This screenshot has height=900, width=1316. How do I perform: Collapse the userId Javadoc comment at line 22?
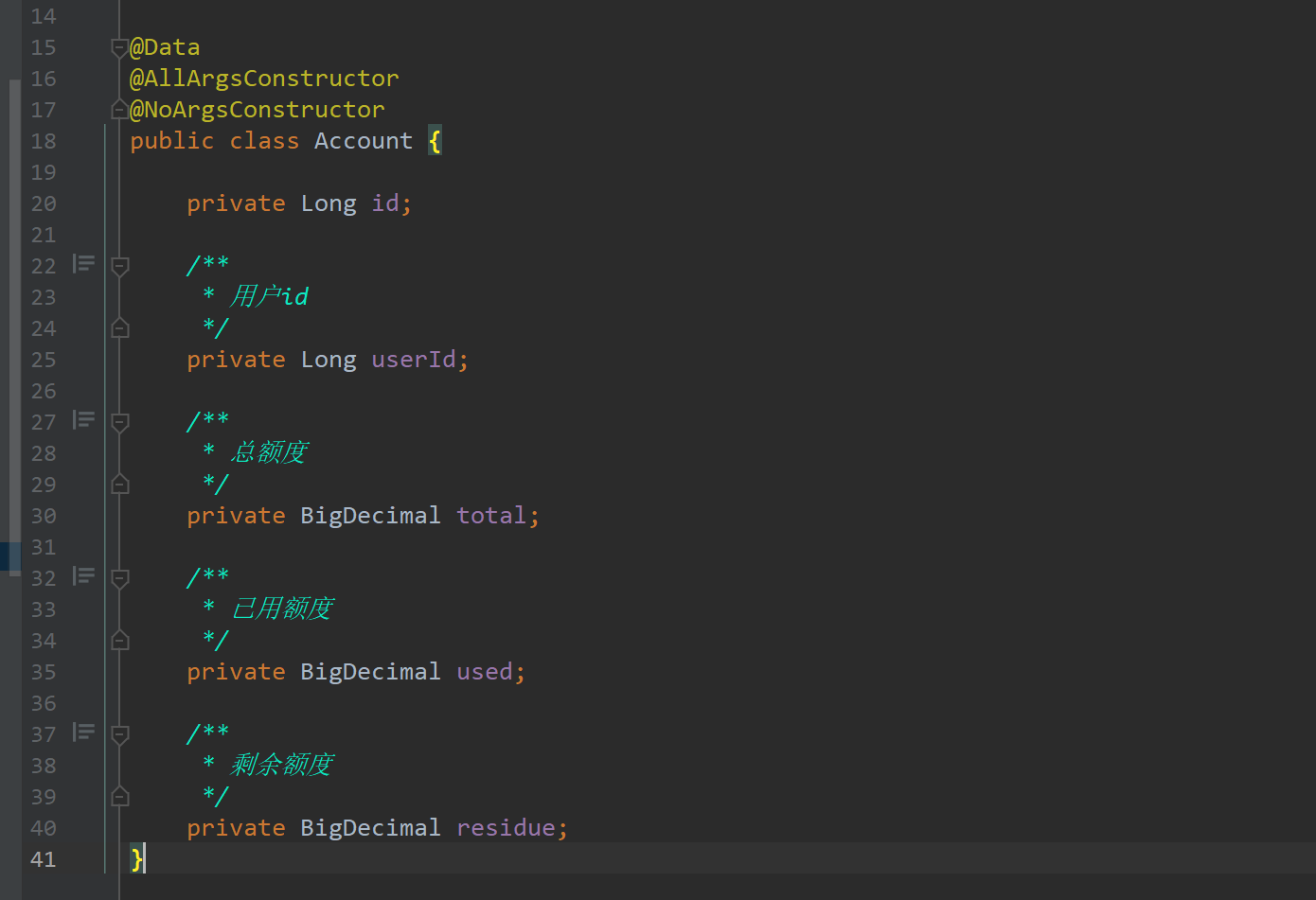(119, 266)
